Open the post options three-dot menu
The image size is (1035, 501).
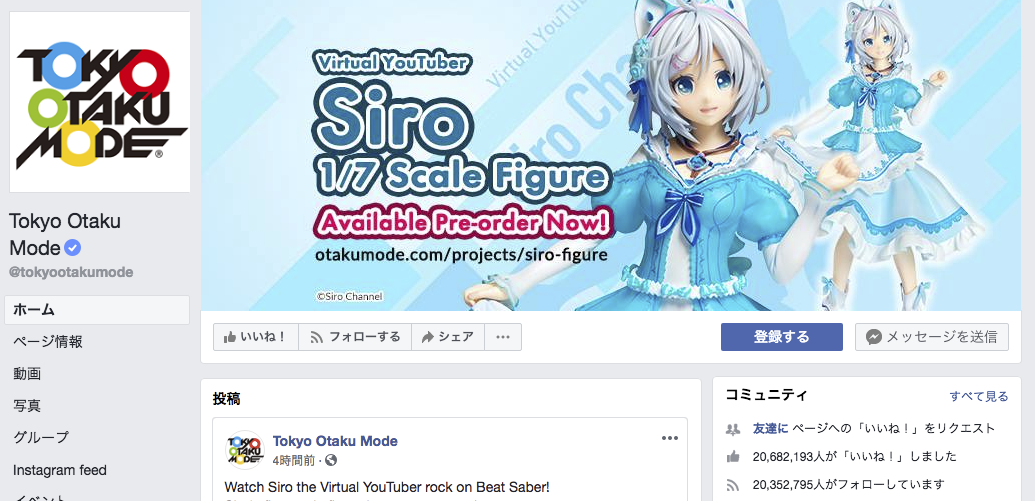click(x=670, y=438)
